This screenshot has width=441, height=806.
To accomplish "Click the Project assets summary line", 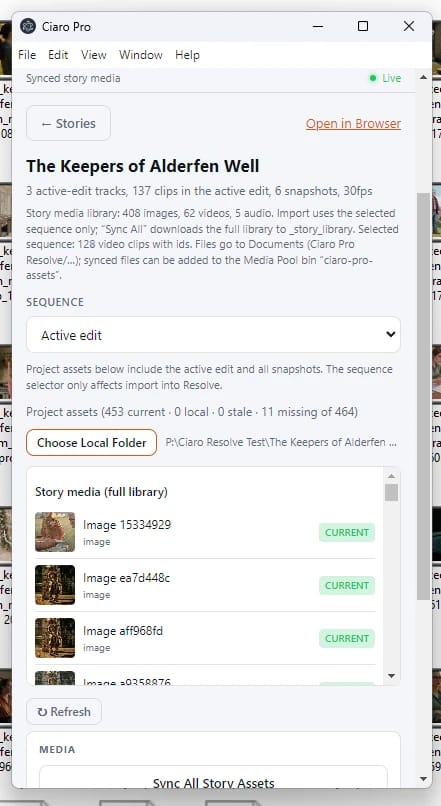I will tap(192, 412).
